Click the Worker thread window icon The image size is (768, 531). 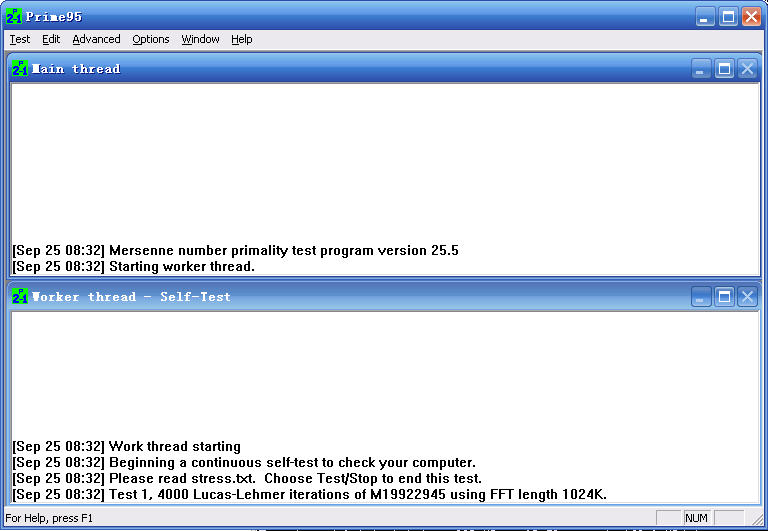point(19,297)
